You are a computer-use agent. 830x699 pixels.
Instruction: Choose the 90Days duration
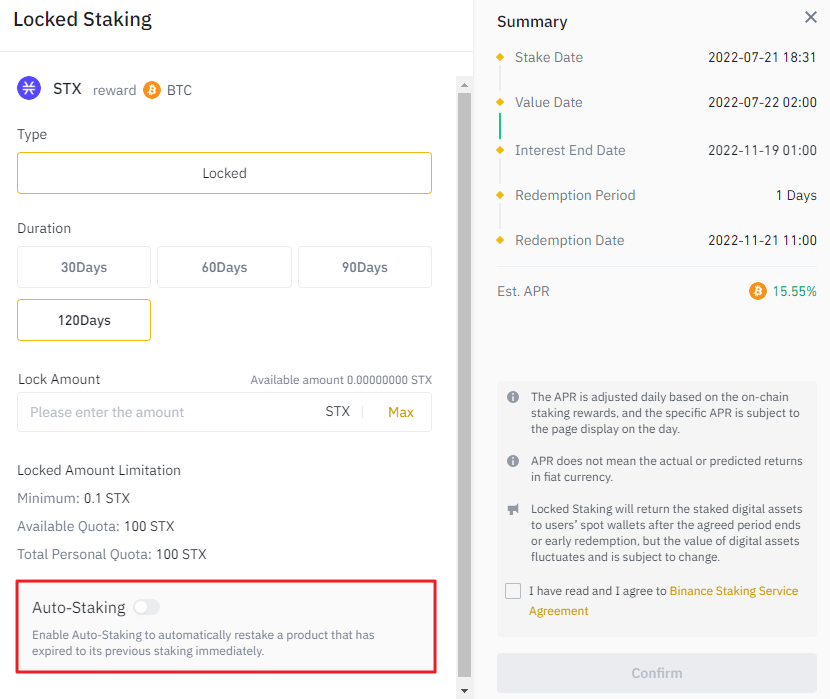(x=364, y=267)
